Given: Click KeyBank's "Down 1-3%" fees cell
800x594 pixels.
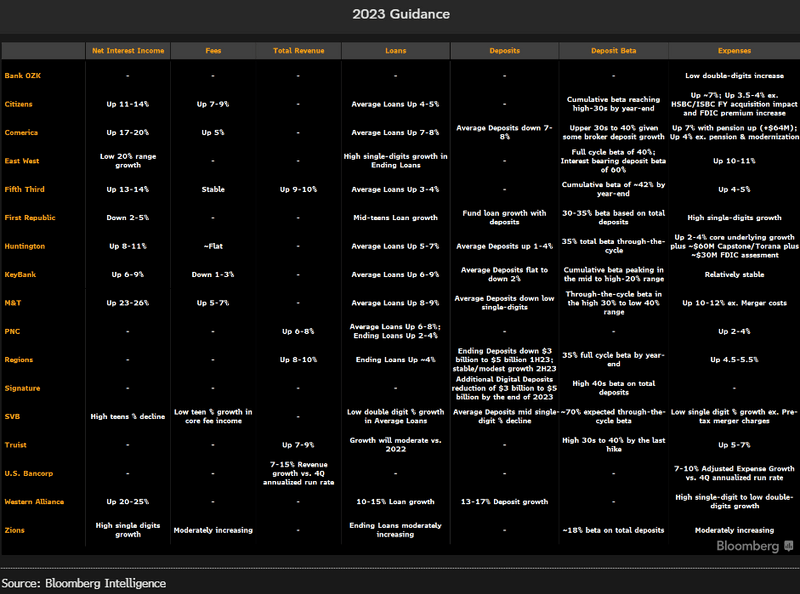Looking at the screenshot, I should coord(213,275).
